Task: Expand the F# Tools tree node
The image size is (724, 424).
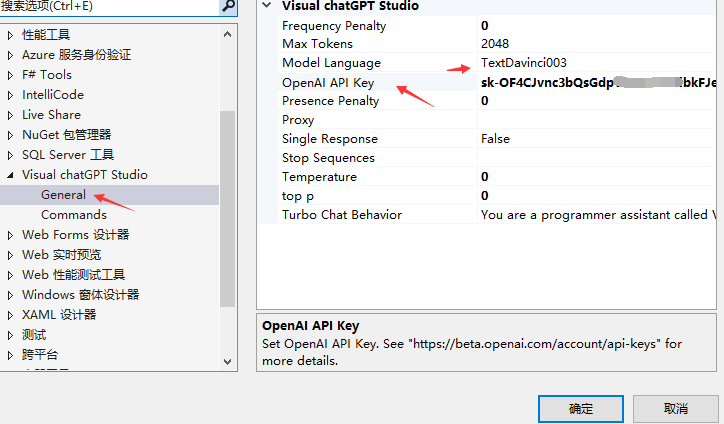Action: pos(11,75)
